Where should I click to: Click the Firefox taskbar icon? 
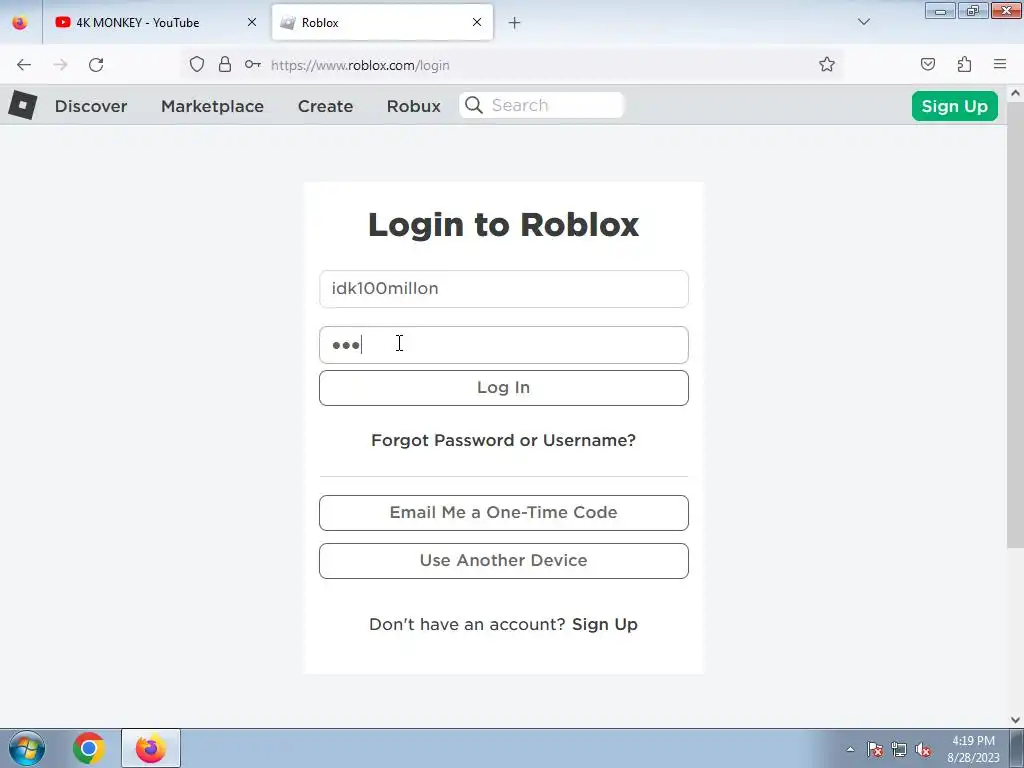(x=151, y=748)
